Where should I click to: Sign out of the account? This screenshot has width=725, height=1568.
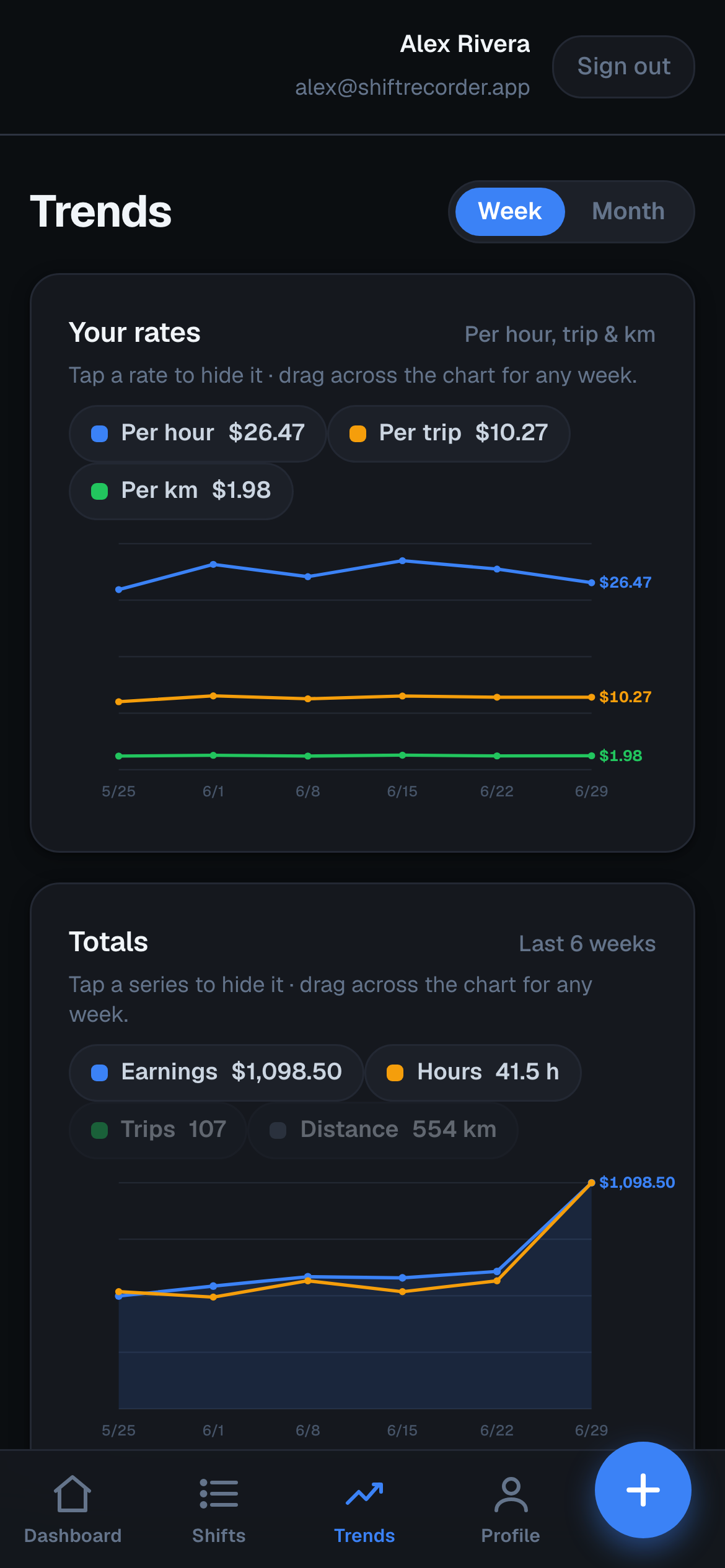623,66
